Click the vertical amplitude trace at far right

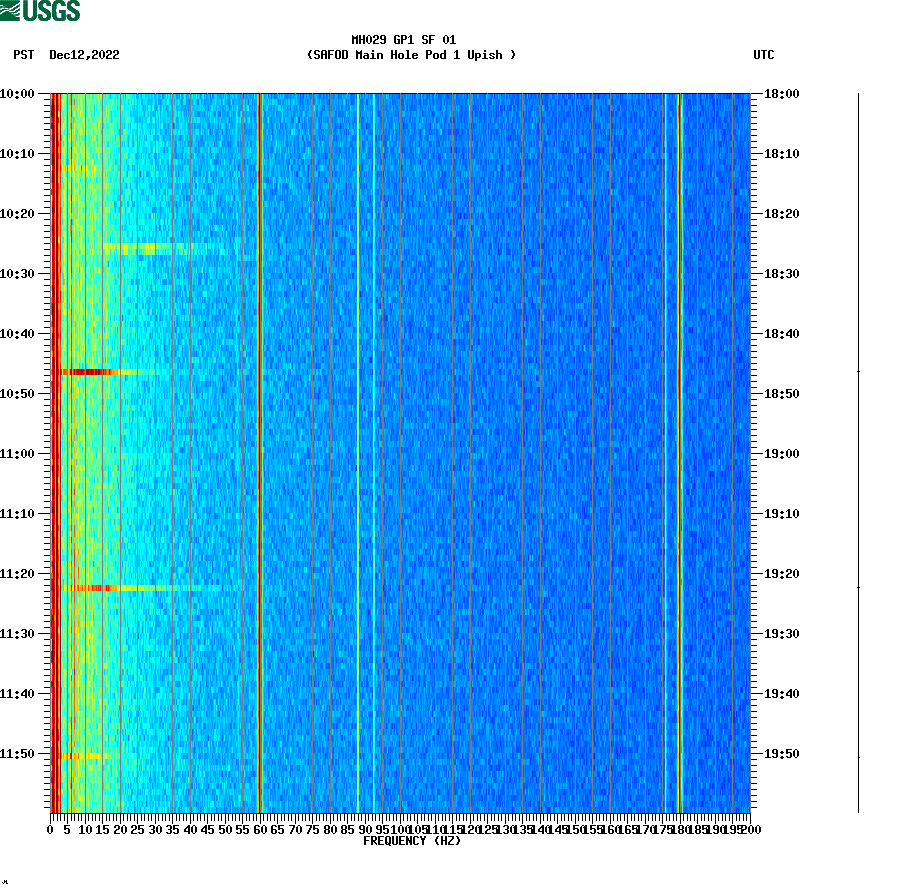(855, 450)
